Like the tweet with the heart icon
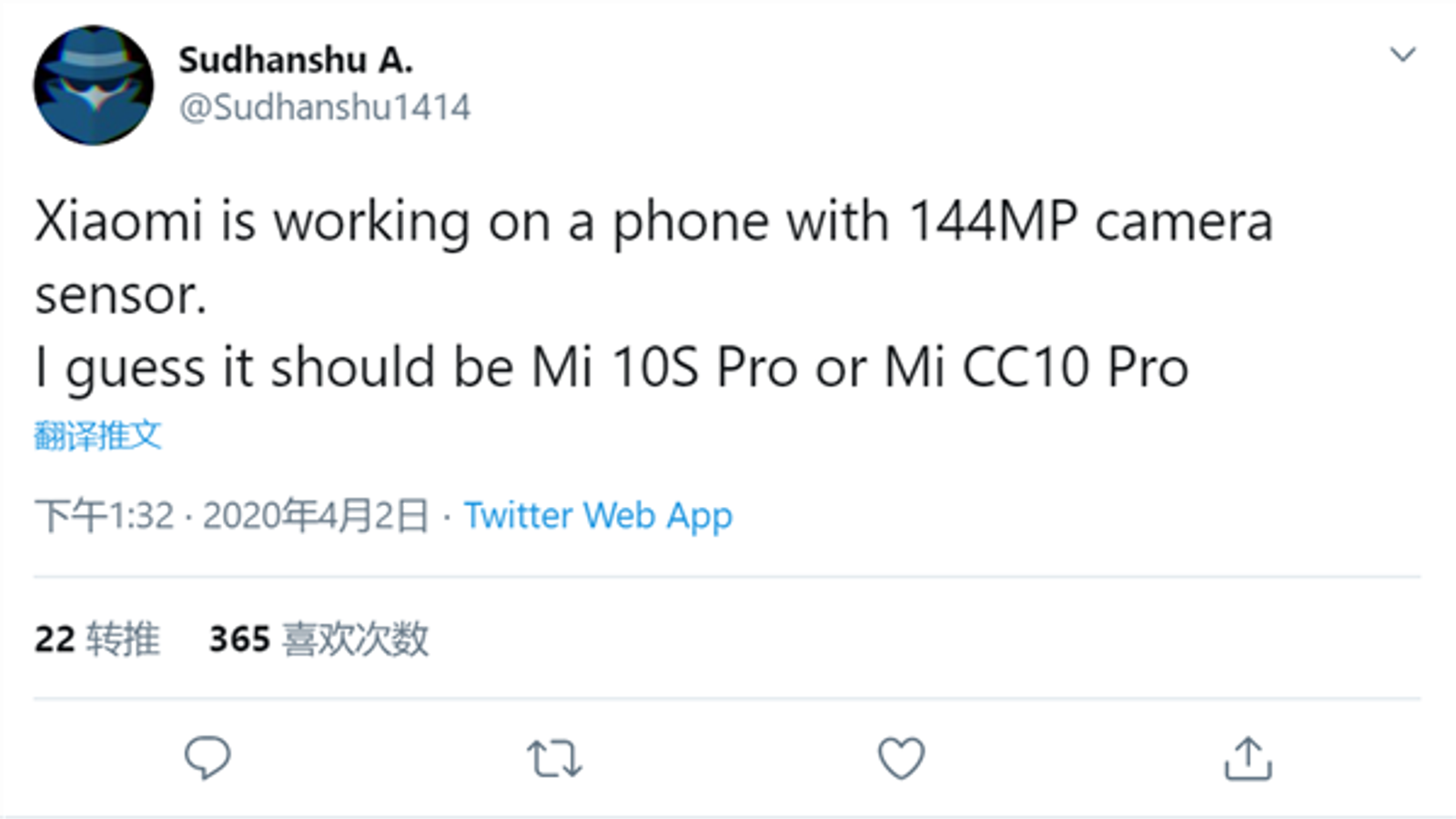The image size is (1456, 819). (x=901, y=758)
